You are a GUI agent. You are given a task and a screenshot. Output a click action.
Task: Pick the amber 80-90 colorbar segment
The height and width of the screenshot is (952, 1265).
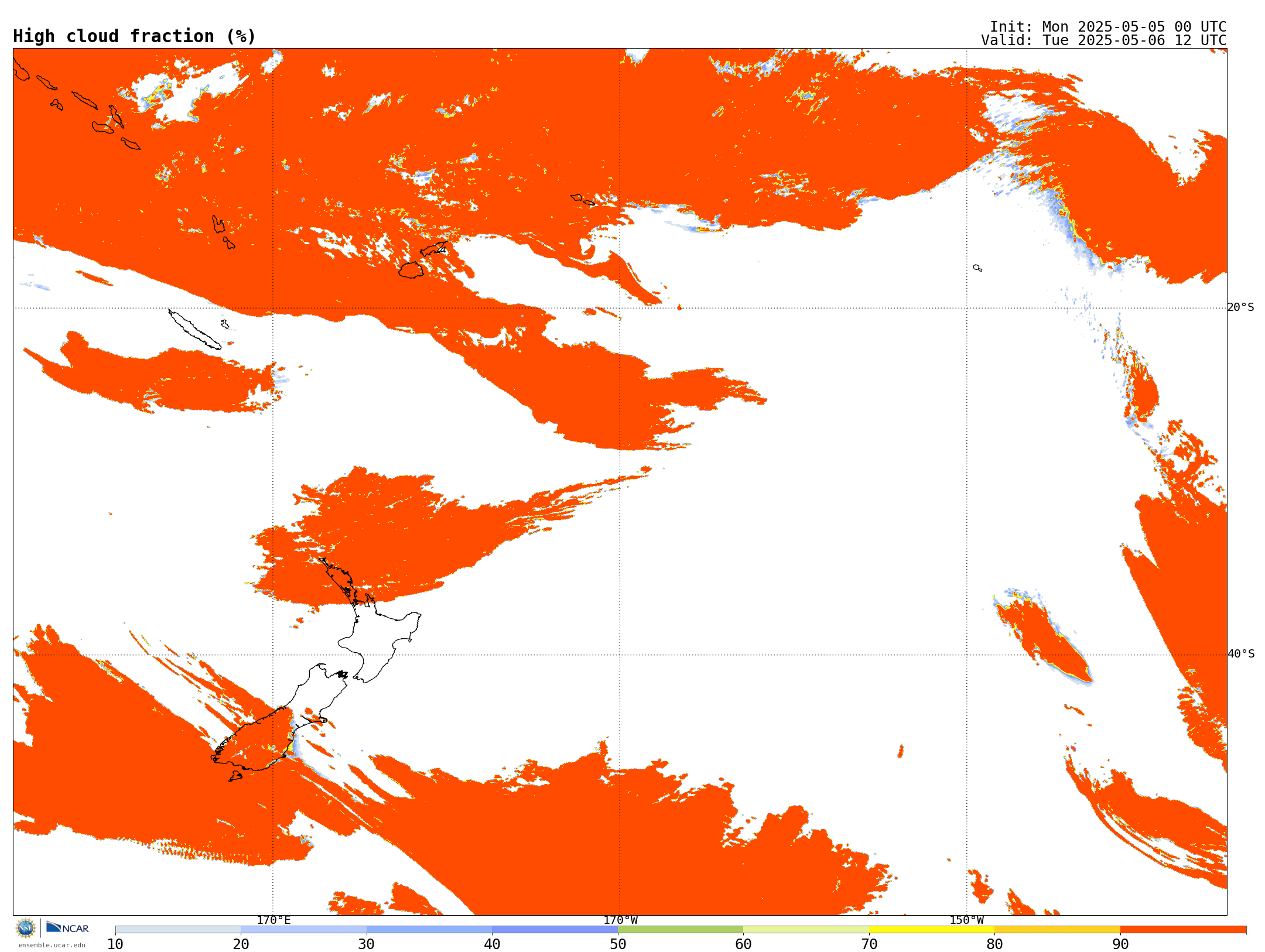click(1058, 930)
